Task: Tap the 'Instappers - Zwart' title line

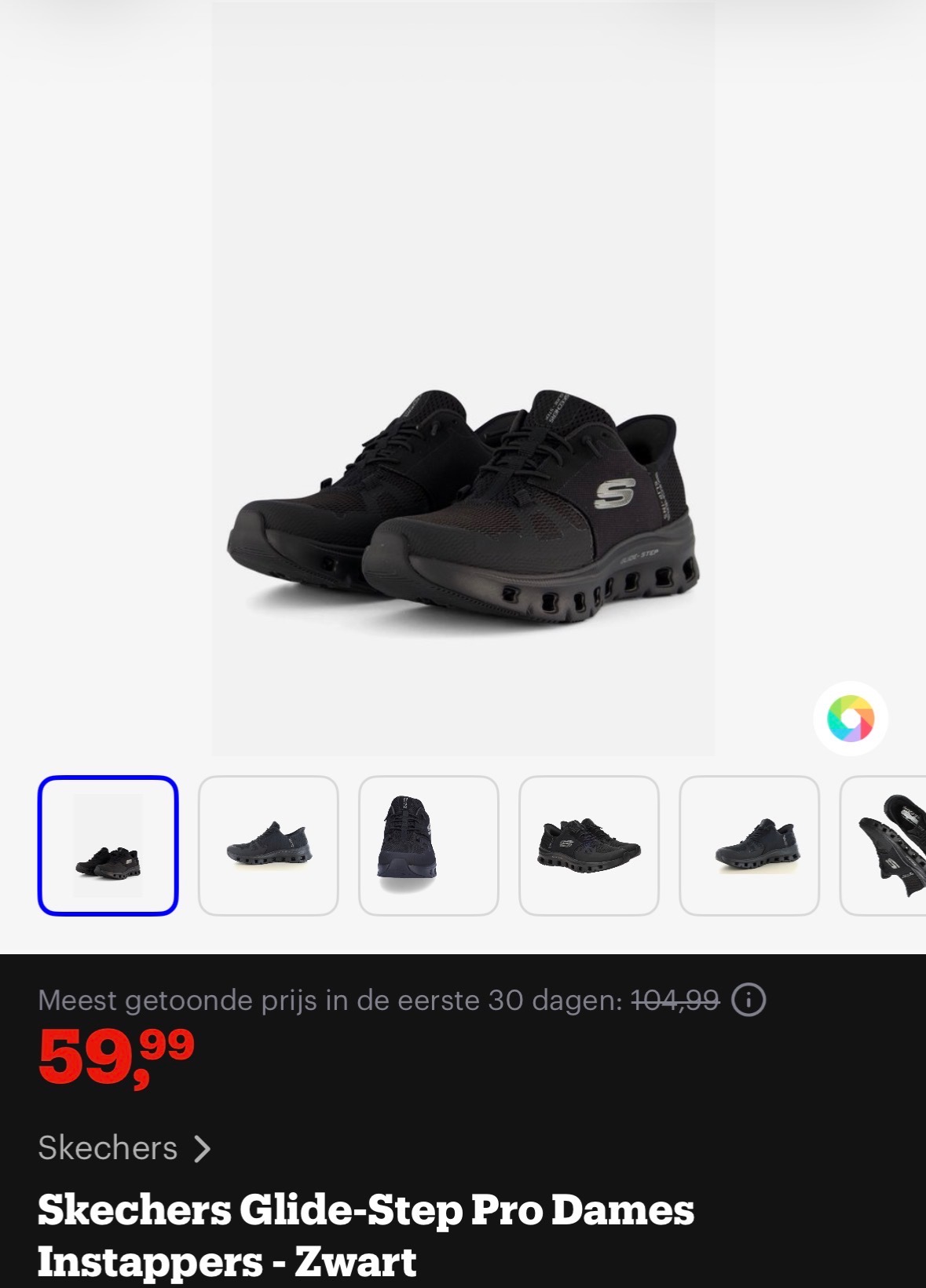Action: 227,1262
